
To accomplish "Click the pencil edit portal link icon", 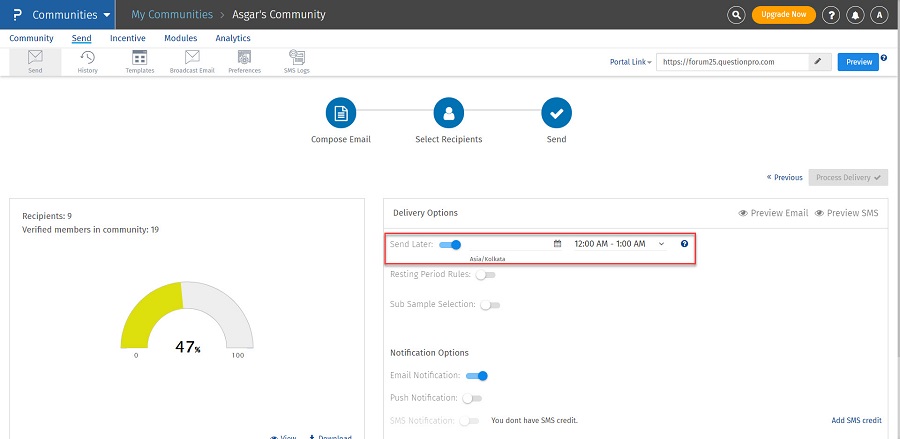I will tap(819, 62).
